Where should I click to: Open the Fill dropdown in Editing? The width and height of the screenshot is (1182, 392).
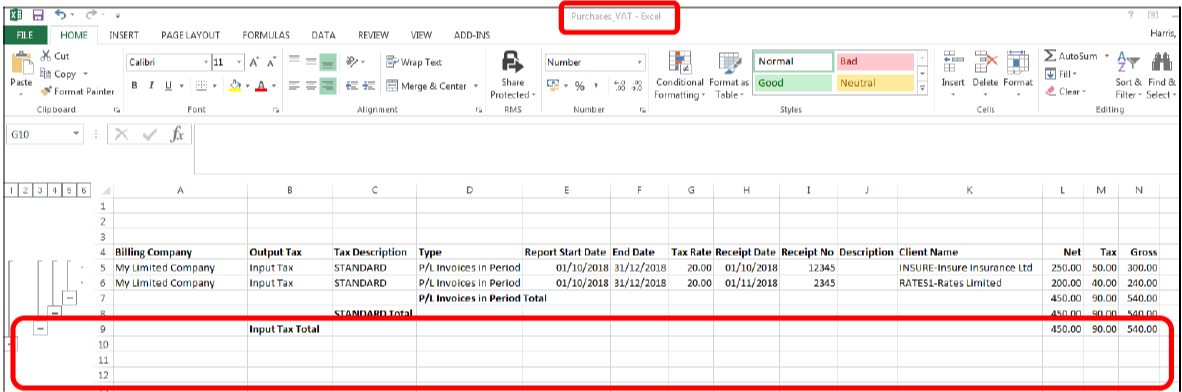pos(1061,74)
